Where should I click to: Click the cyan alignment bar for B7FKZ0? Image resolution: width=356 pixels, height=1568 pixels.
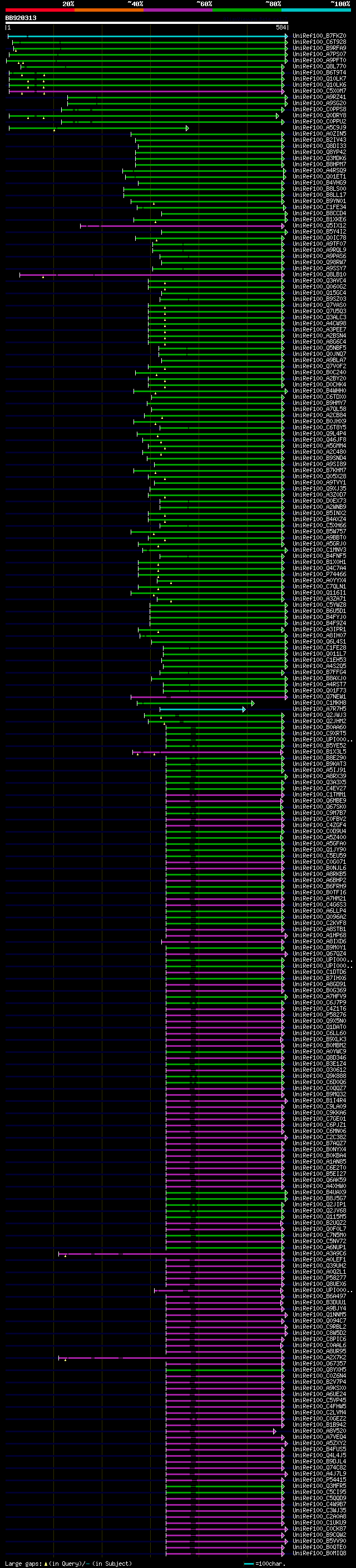click(x=148, y=37)
